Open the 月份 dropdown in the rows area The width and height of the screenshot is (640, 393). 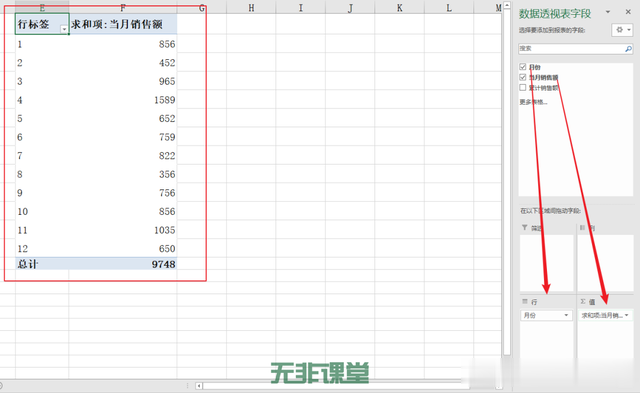point(566,315)
